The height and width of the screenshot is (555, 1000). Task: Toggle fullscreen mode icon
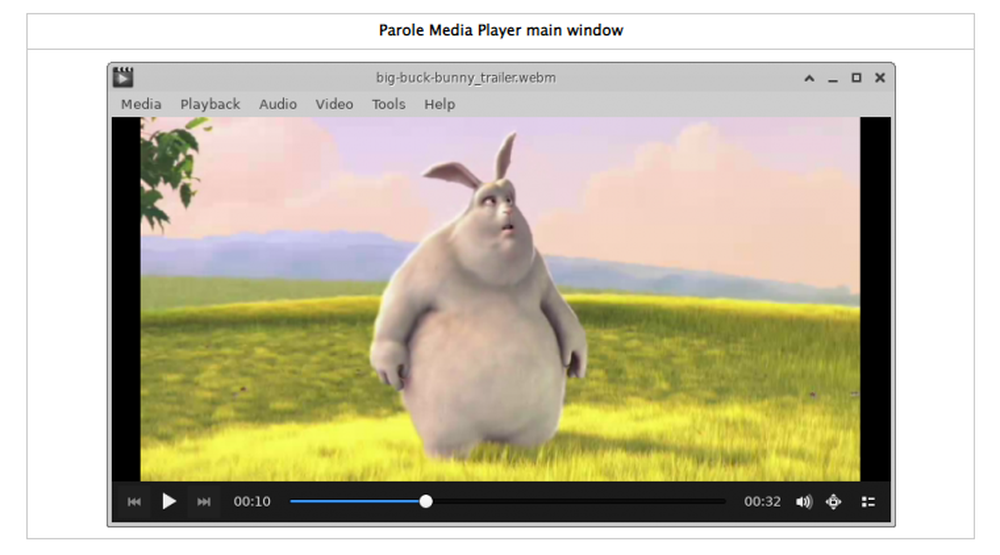834,502
